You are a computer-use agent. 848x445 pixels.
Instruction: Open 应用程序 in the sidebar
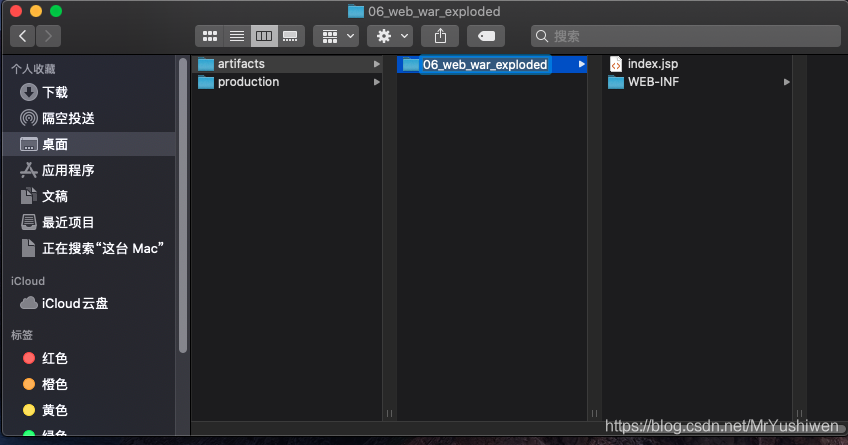(x=89, y=170)
